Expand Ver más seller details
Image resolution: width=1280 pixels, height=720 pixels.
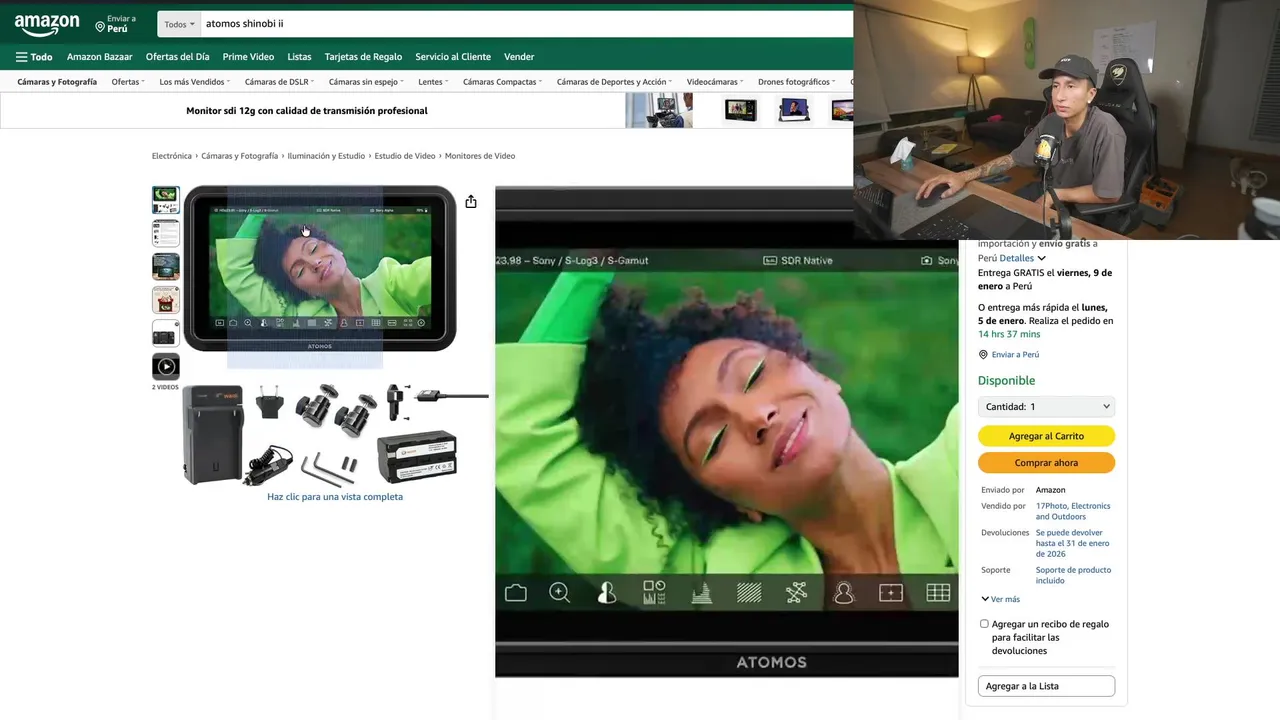pos(1000,599)
